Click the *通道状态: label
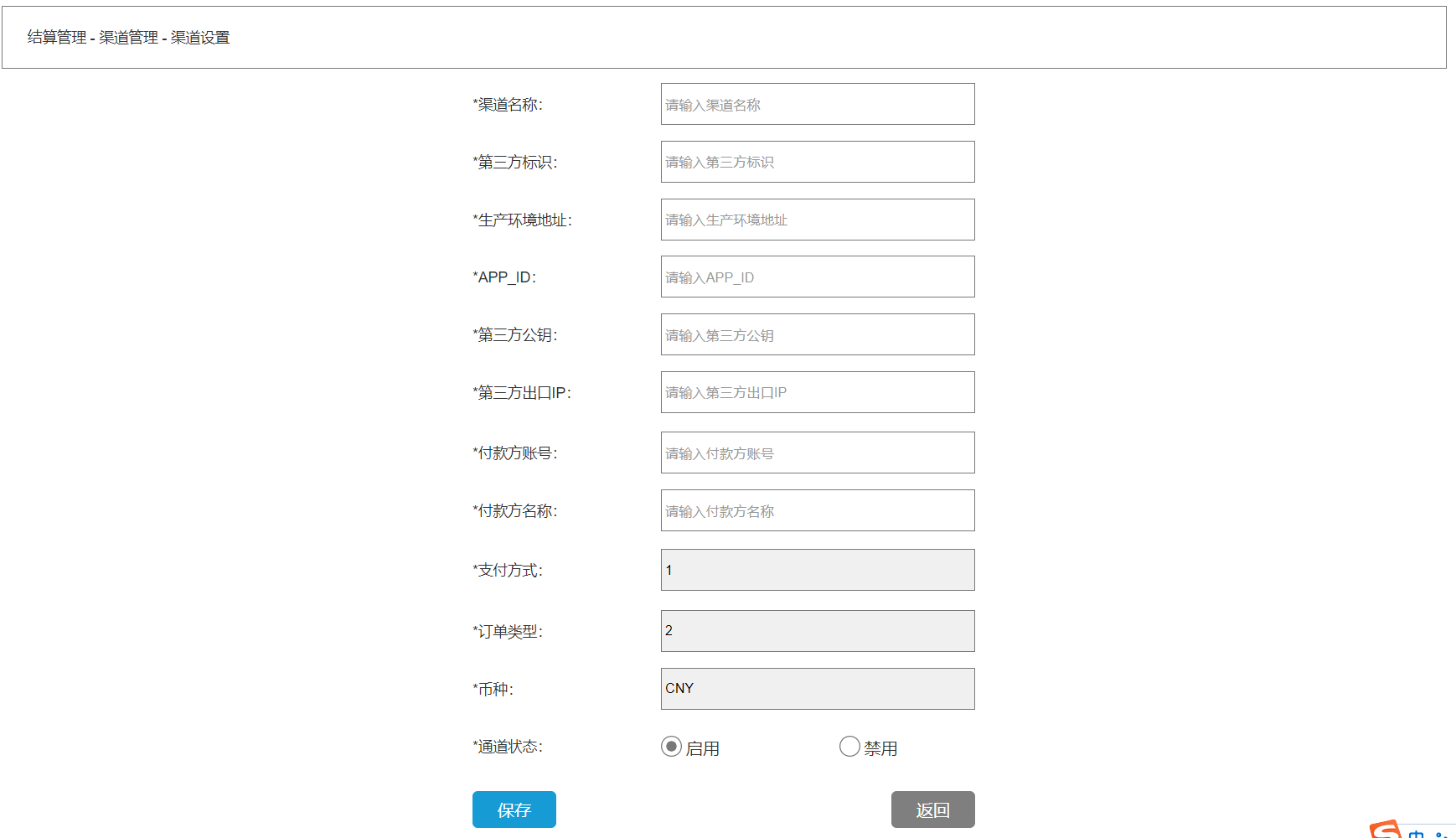Viewport: 1456px width, 838px height. click(x=508, y=747)
